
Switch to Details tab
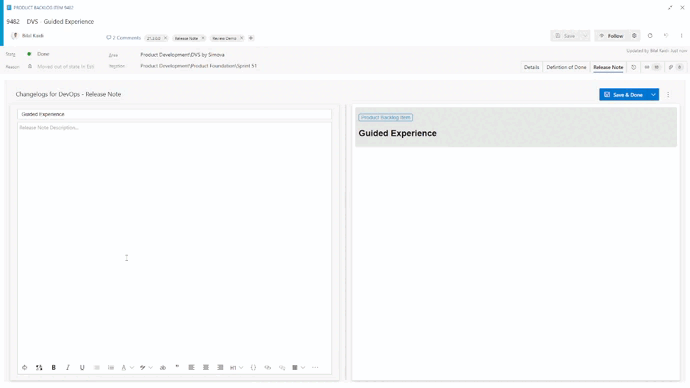click(x=531, y=67)
